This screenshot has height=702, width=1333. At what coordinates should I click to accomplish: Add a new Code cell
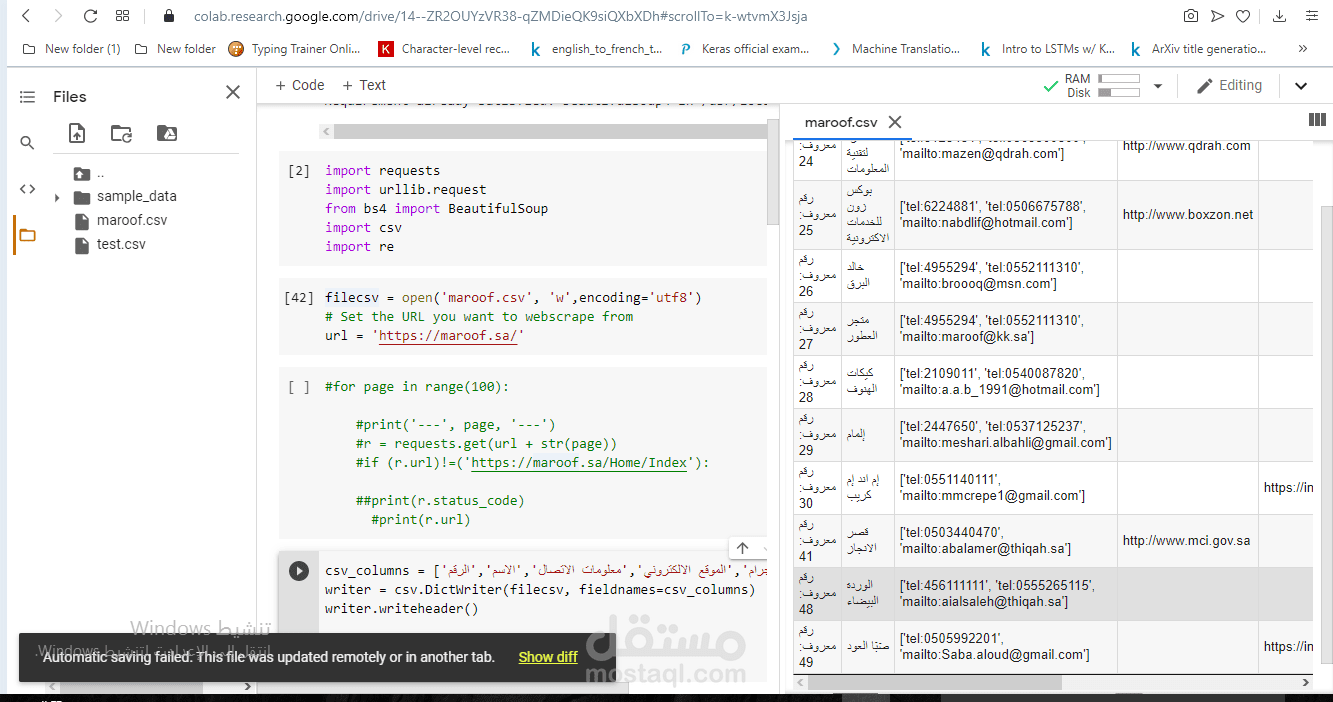click(x=299, y=85)
